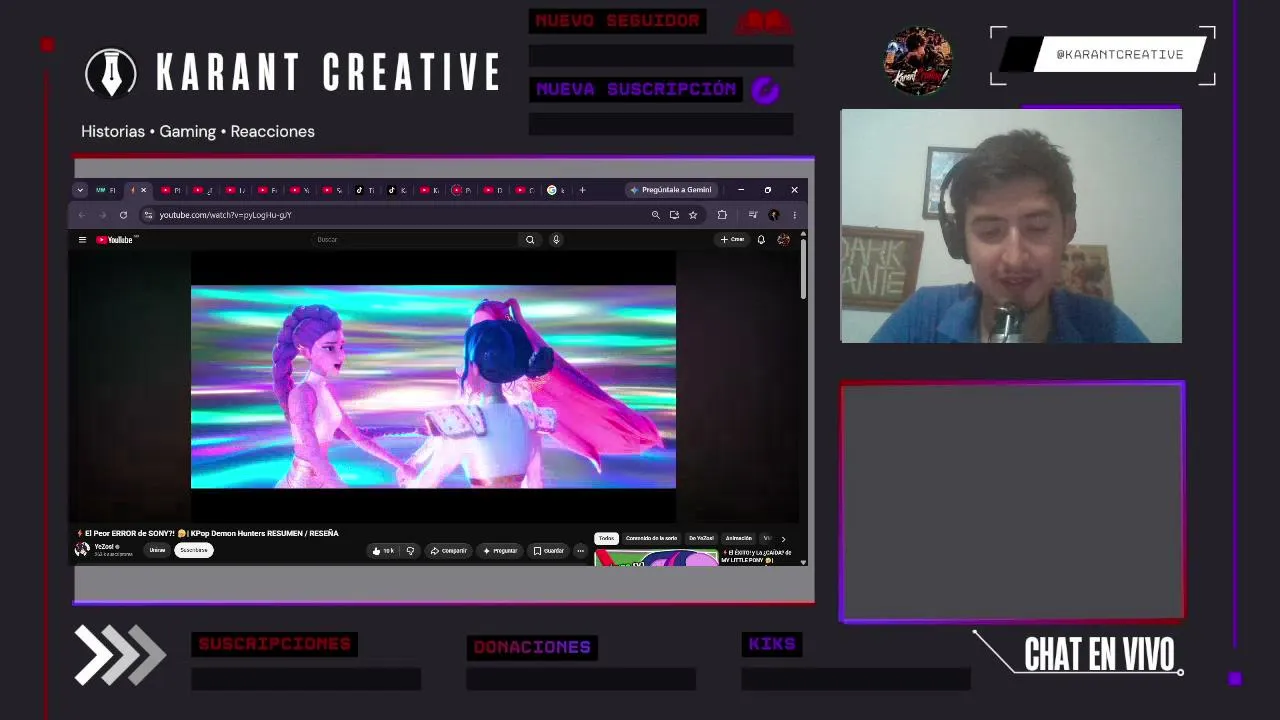
Task: Open Chrome media controls icon
Action: click(753, 215)
